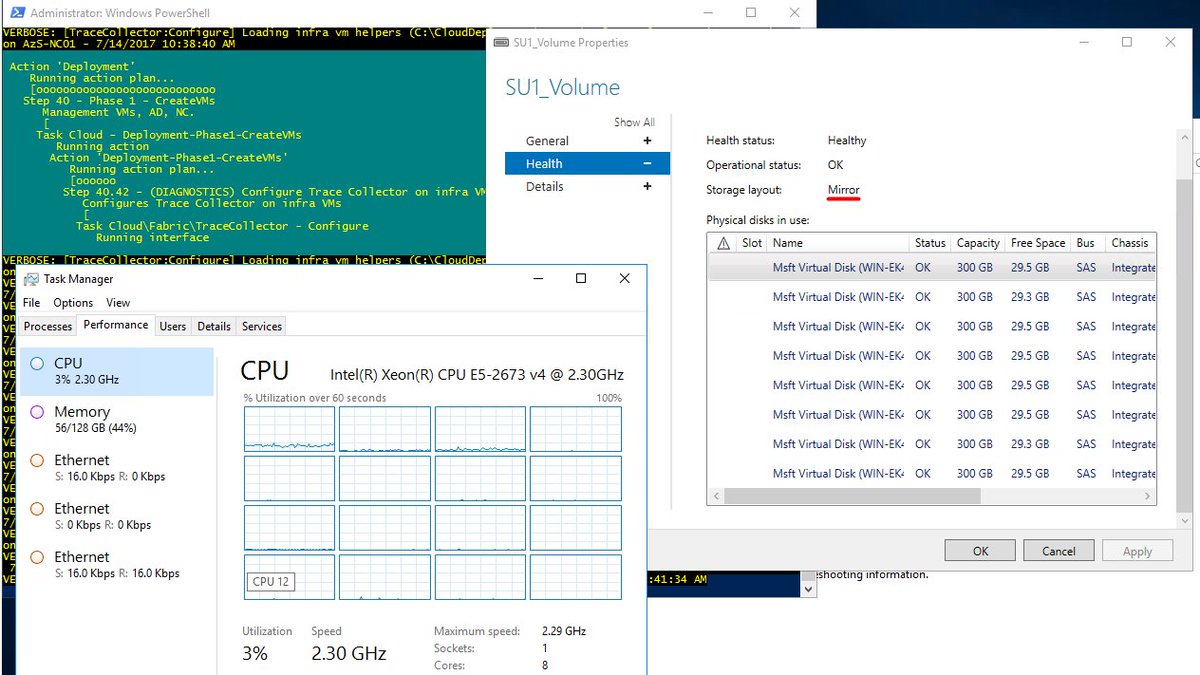Switch to the Users tab
This screenshot has width=1200, height=675.
173,326
